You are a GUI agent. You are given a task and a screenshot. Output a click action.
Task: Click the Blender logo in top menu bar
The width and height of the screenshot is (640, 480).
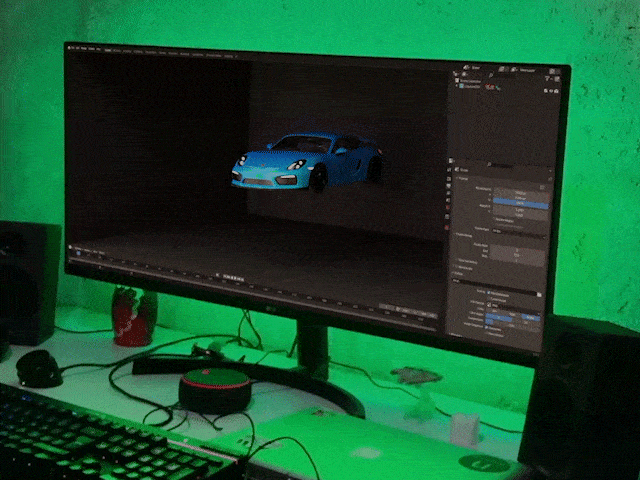pos(69,47)
